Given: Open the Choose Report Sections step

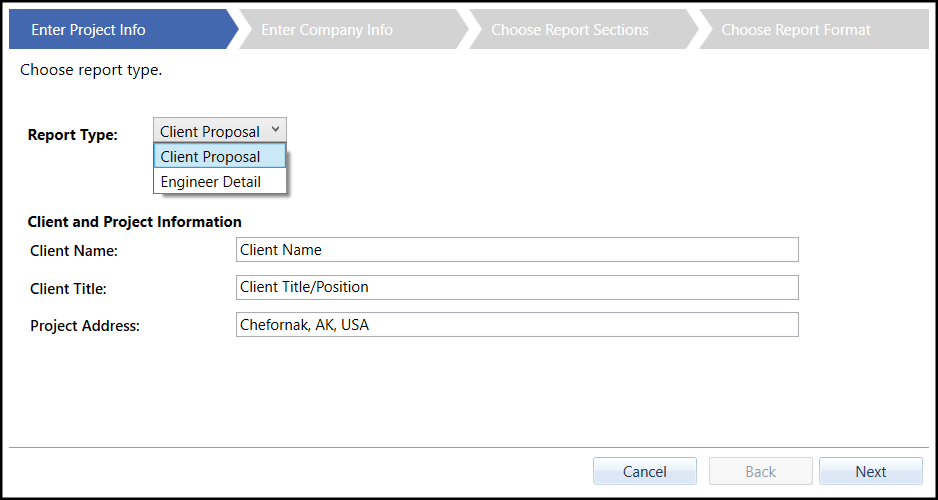Looking at the screenshot, I should click(570, 30).
